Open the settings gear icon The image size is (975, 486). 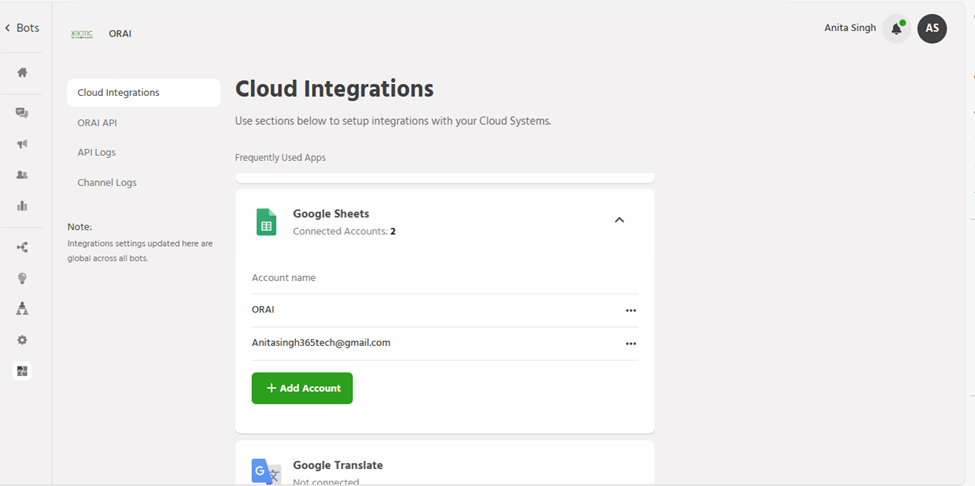pos(22,340)
